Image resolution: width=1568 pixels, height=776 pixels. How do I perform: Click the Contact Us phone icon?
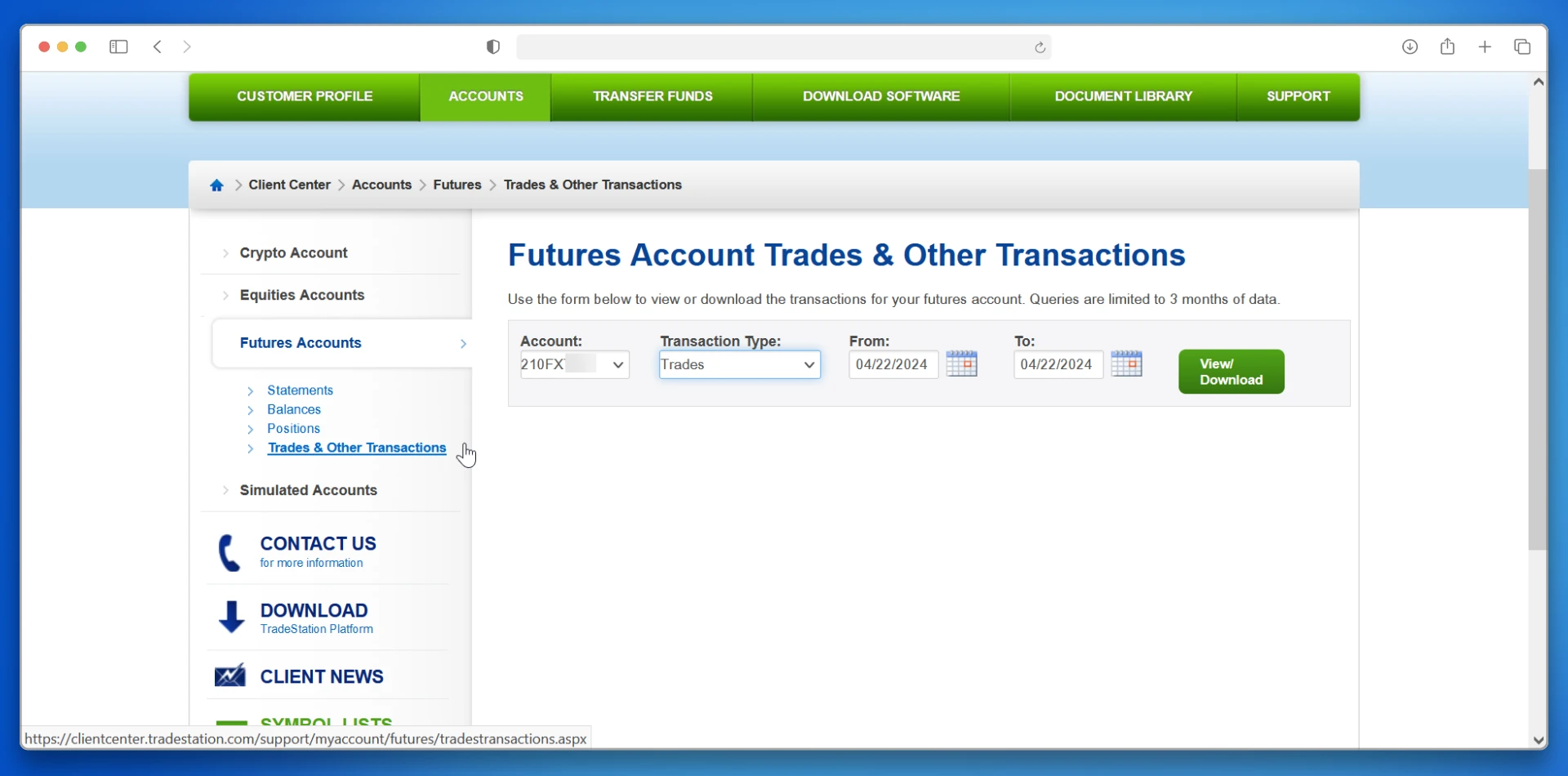[x=229, y=553]
